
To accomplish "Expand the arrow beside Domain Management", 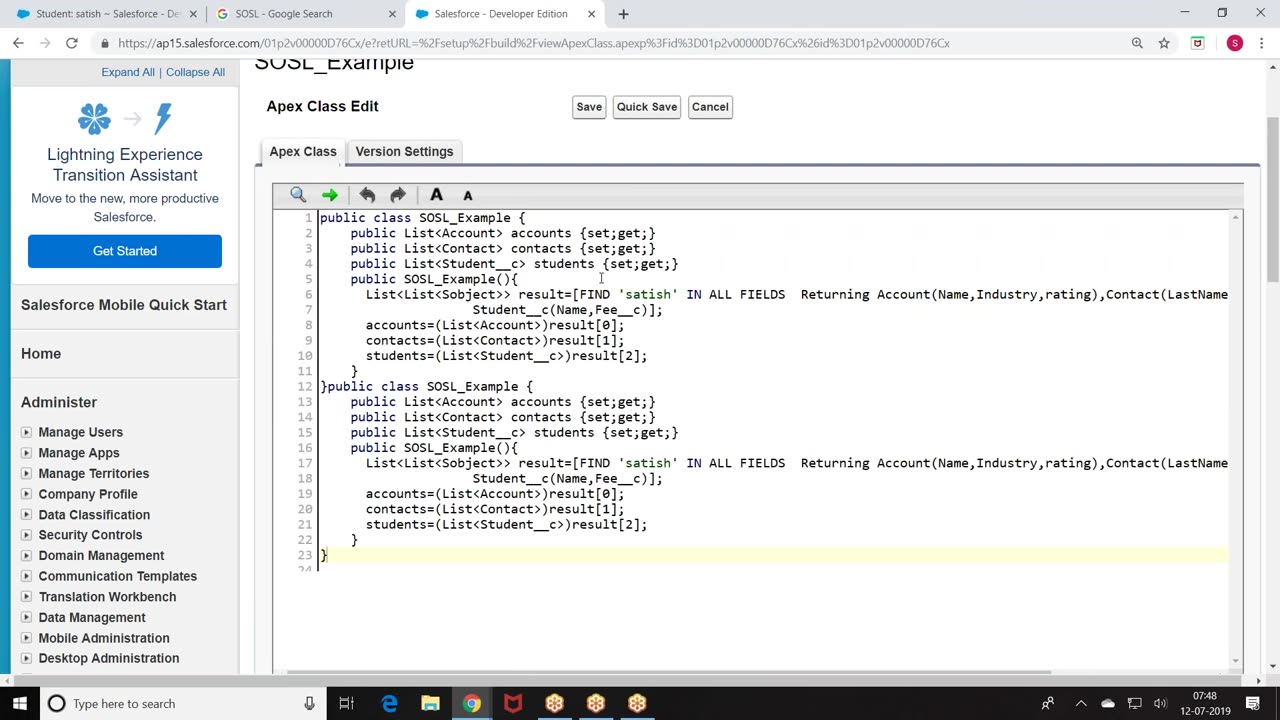I will coord(26,556).
